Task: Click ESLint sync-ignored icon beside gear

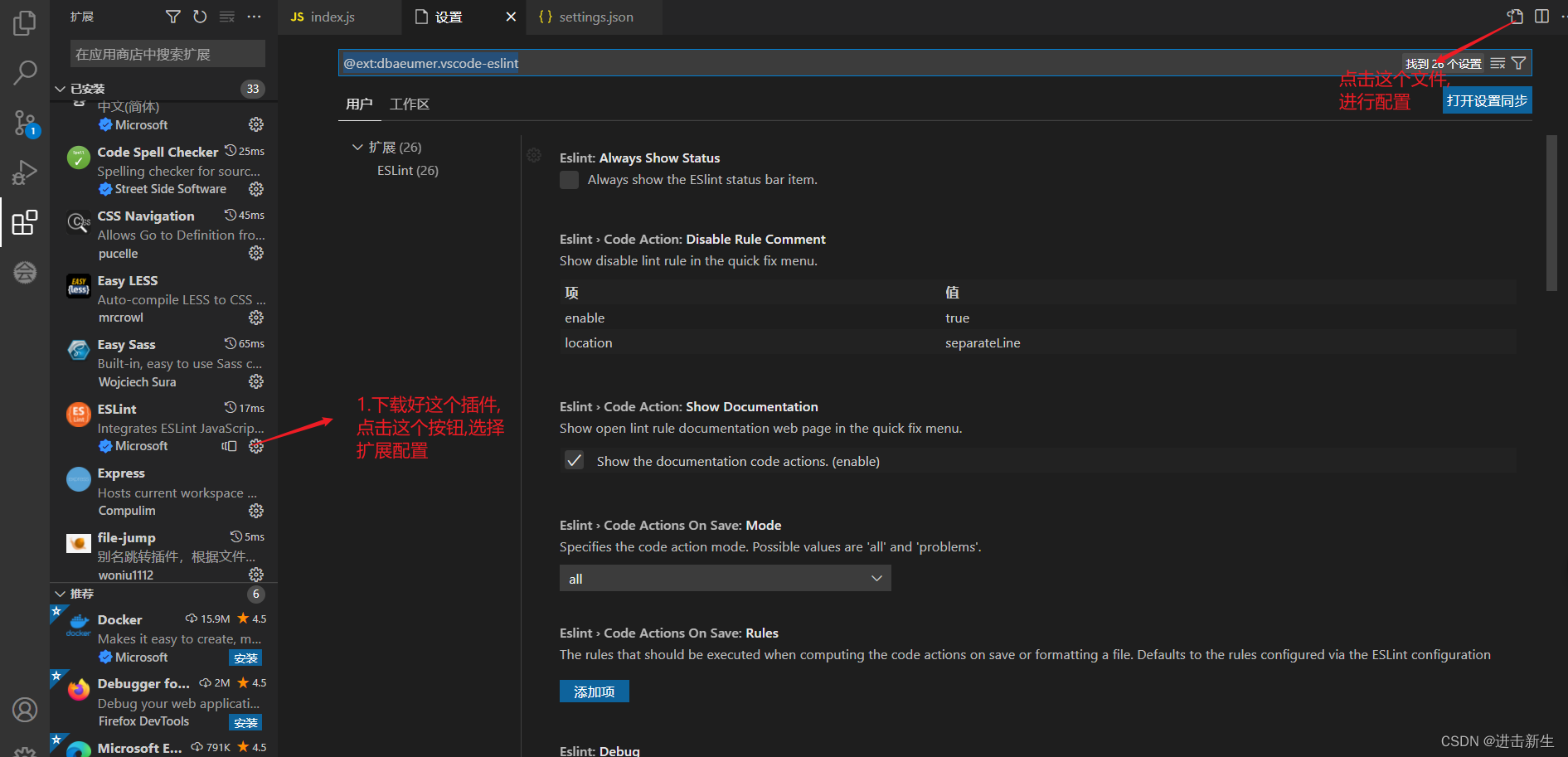Action: (x=230, y=446)
